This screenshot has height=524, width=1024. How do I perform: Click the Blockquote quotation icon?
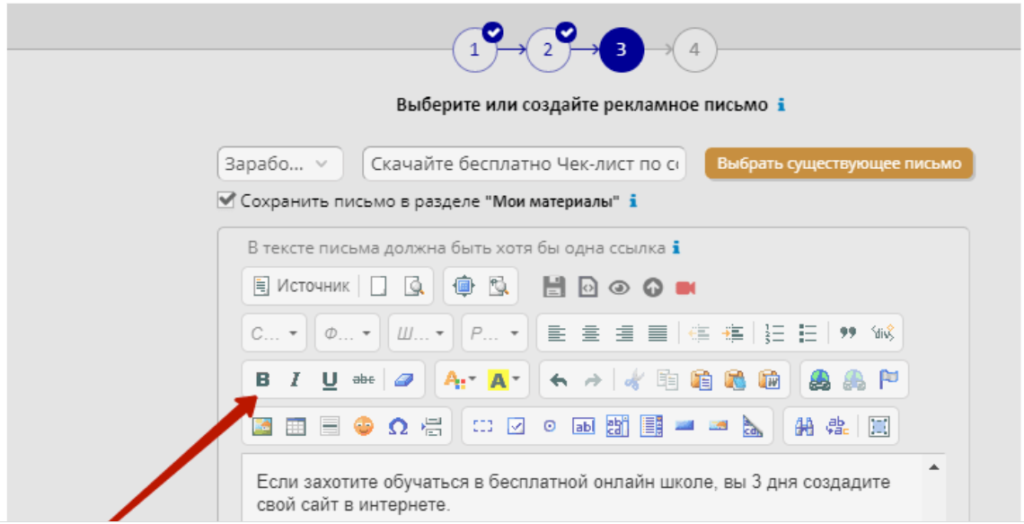click(848, 333)
